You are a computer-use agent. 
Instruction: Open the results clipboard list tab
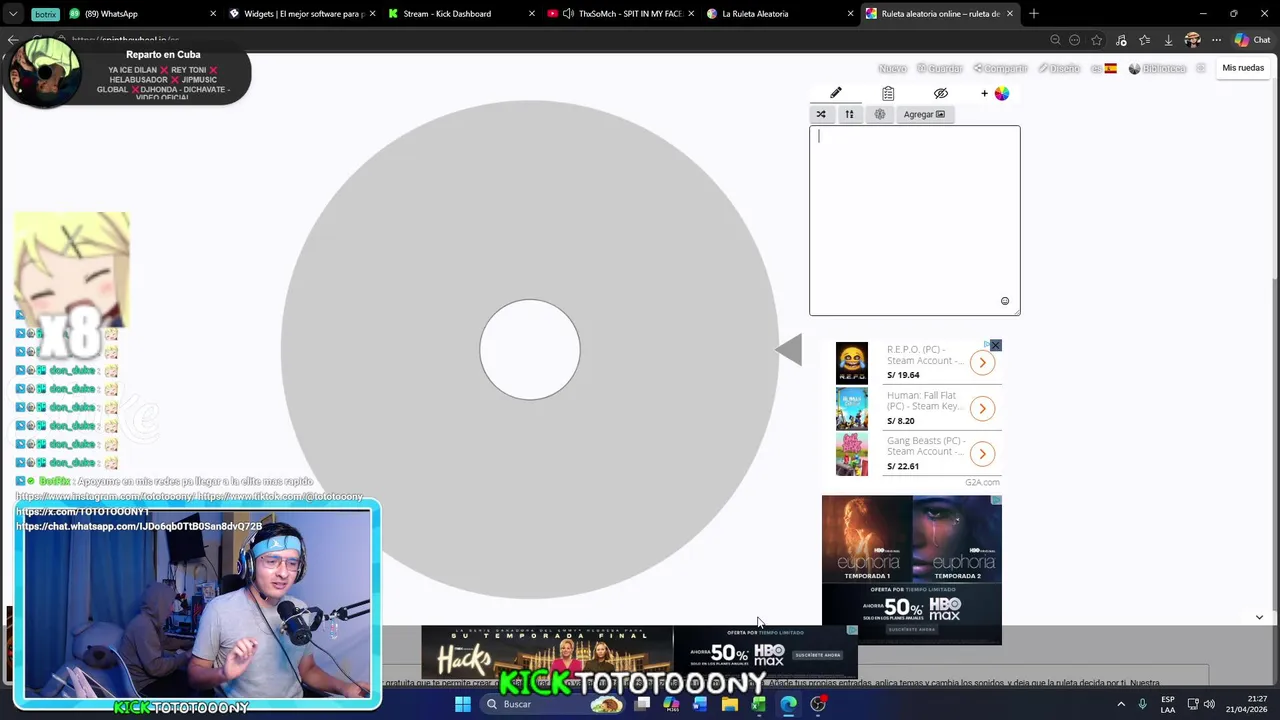point(888,93)
